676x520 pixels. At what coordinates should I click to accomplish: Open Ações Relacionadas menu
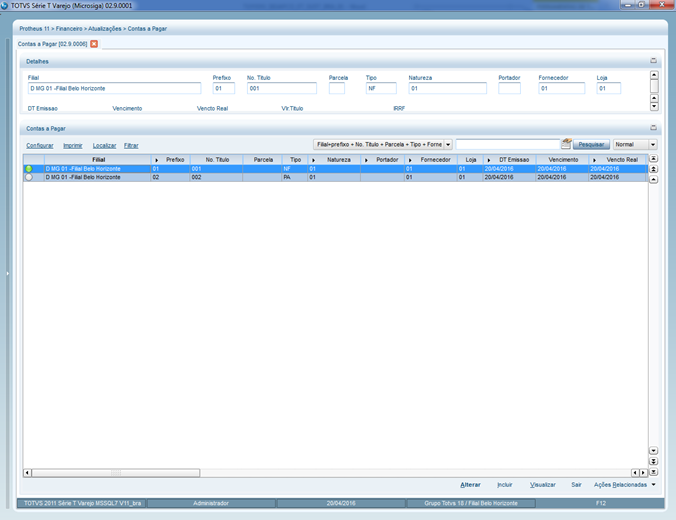coord(620,485)
